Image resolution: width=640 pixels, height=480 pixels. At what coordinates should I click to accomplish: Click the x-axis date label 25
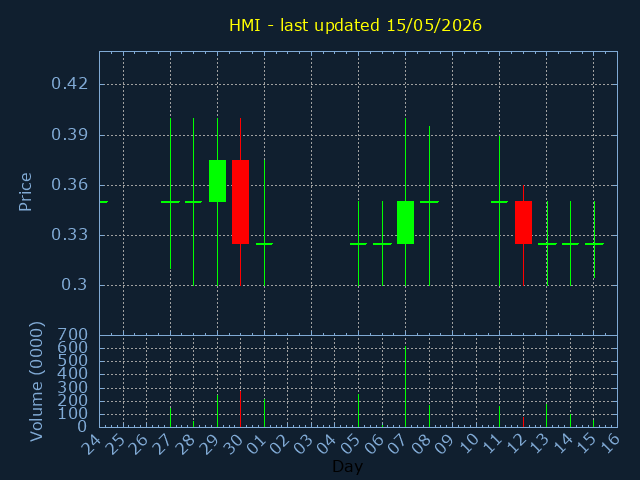click(115, 444)
